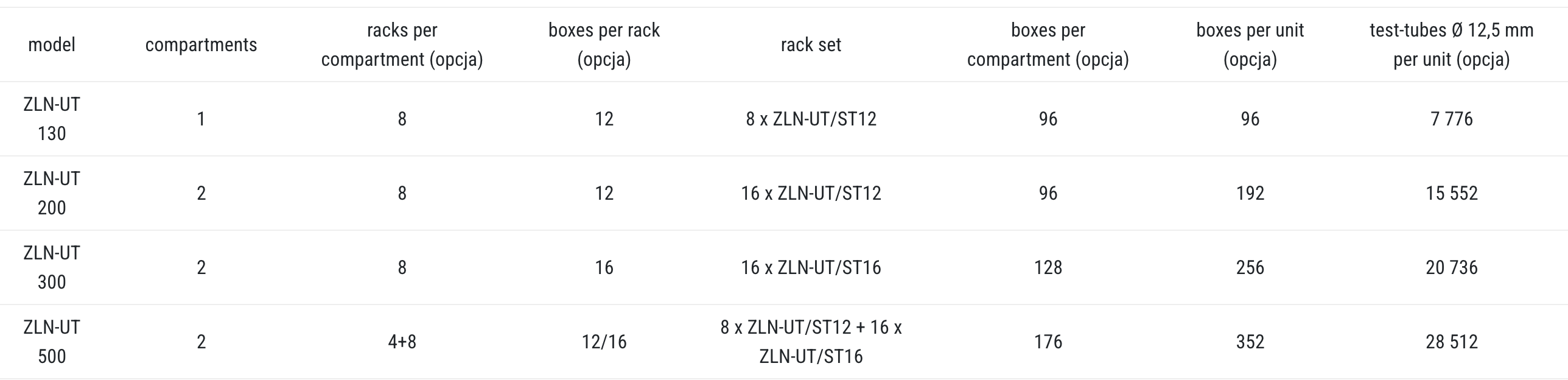Click the "176" boxes per compartment value
The image size is (1568, 380).
click(x=1048, y=342)
